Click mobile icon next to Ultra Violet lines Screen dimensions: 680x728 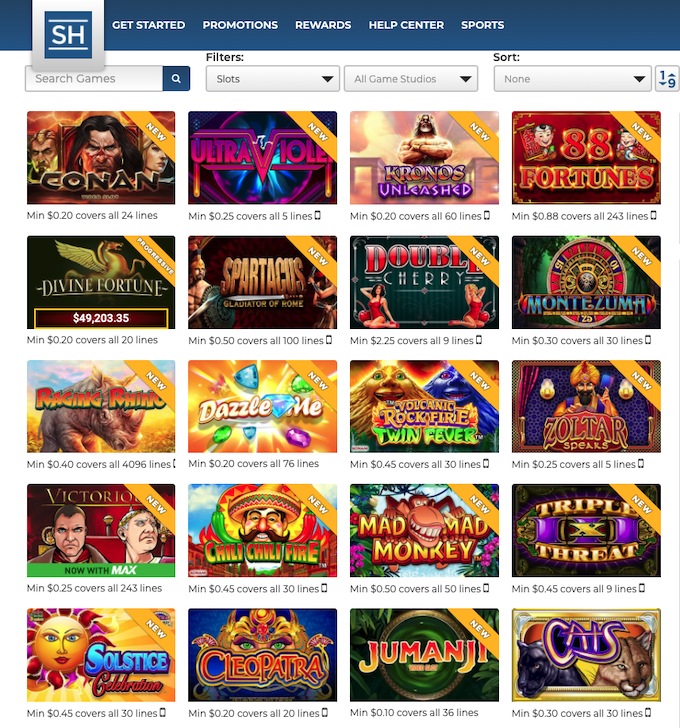[317, 215]
